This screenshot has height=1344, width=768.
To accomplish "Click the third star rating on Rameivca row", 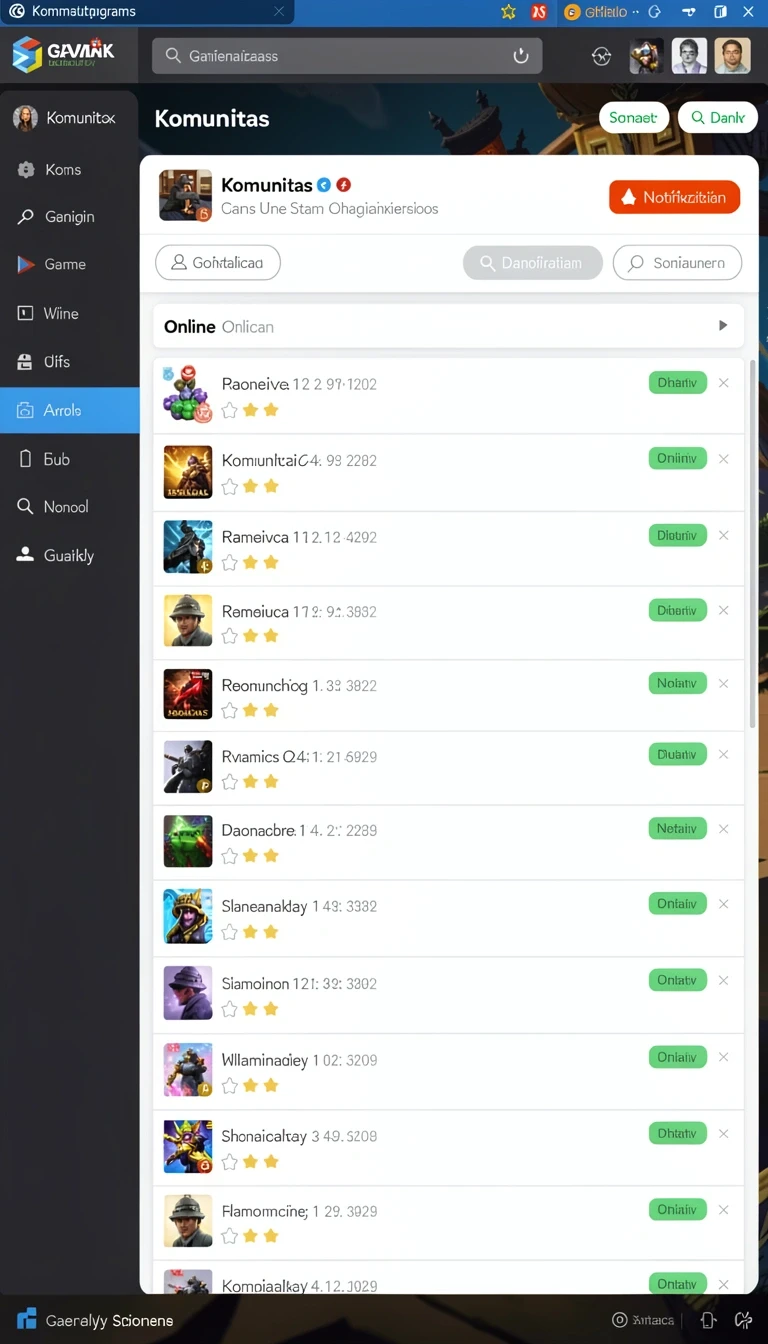I will [x=270, y=562].
